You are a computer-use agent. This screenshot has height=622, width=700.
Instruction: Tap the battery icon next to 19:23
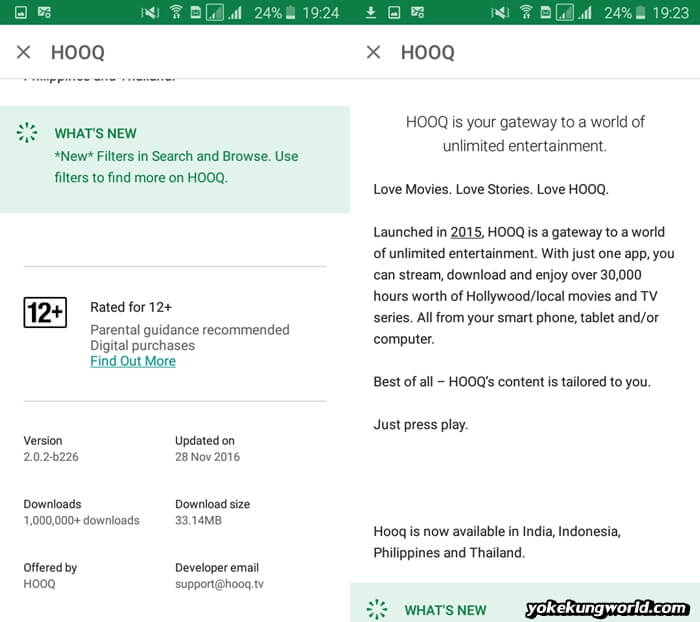point(642,13)
